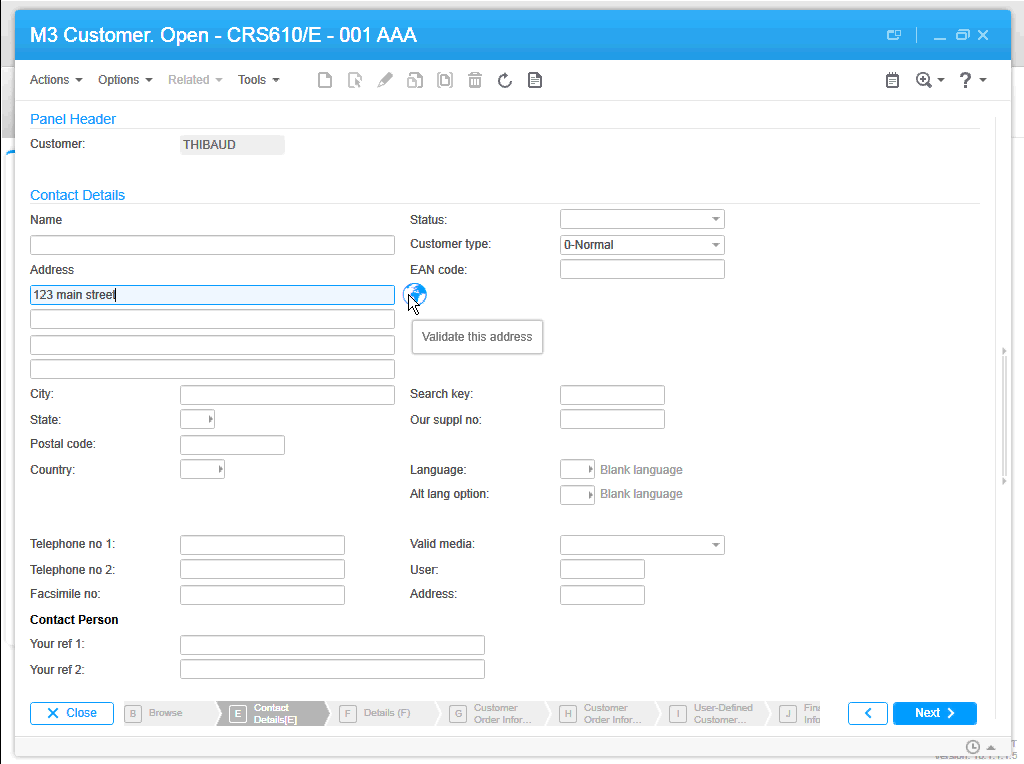Click the globe icon to validate address

tap(415, 295)
